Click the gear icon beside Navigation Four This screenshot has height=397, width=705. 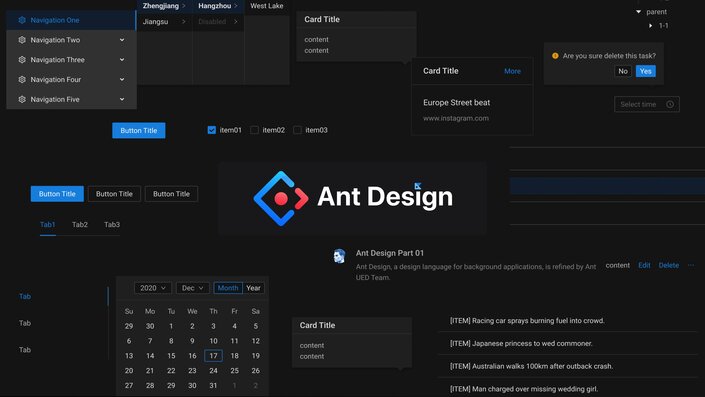point(22,79)
